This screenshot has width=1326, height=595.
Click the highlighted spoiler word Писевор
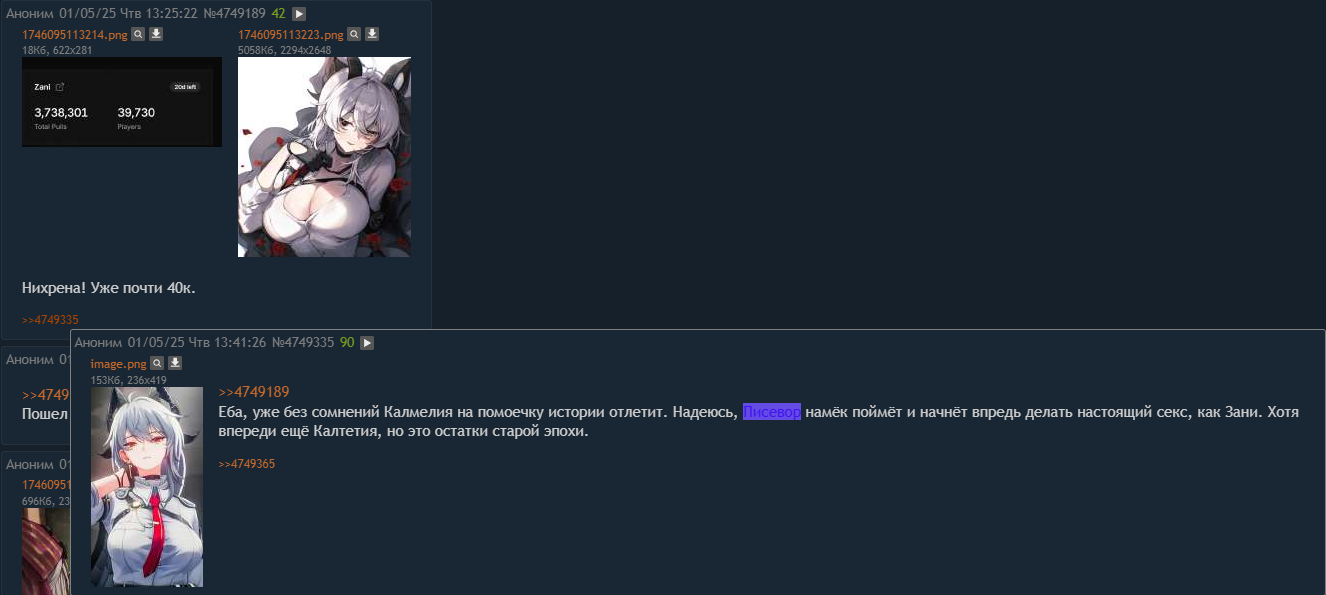coord(772,412)
